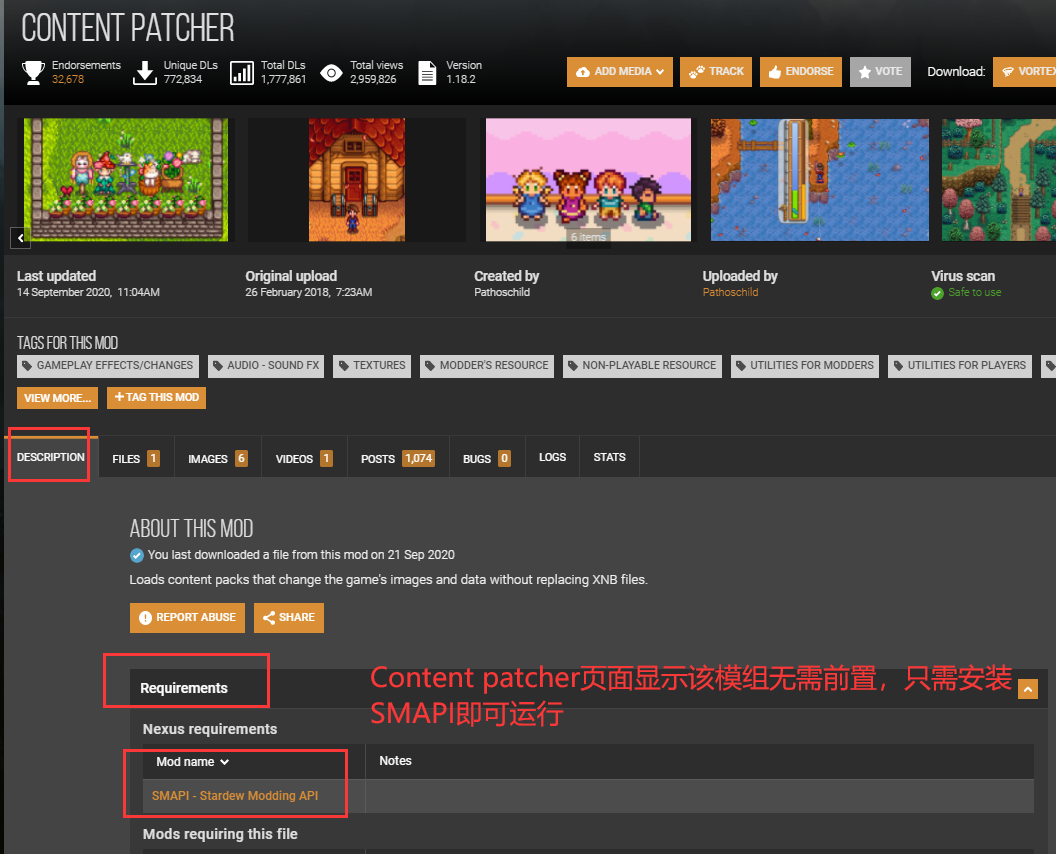Select the Modder's Resource tag
Image resolution: width=1056 pixels, height=854 pixels.
tap(487, 366)
